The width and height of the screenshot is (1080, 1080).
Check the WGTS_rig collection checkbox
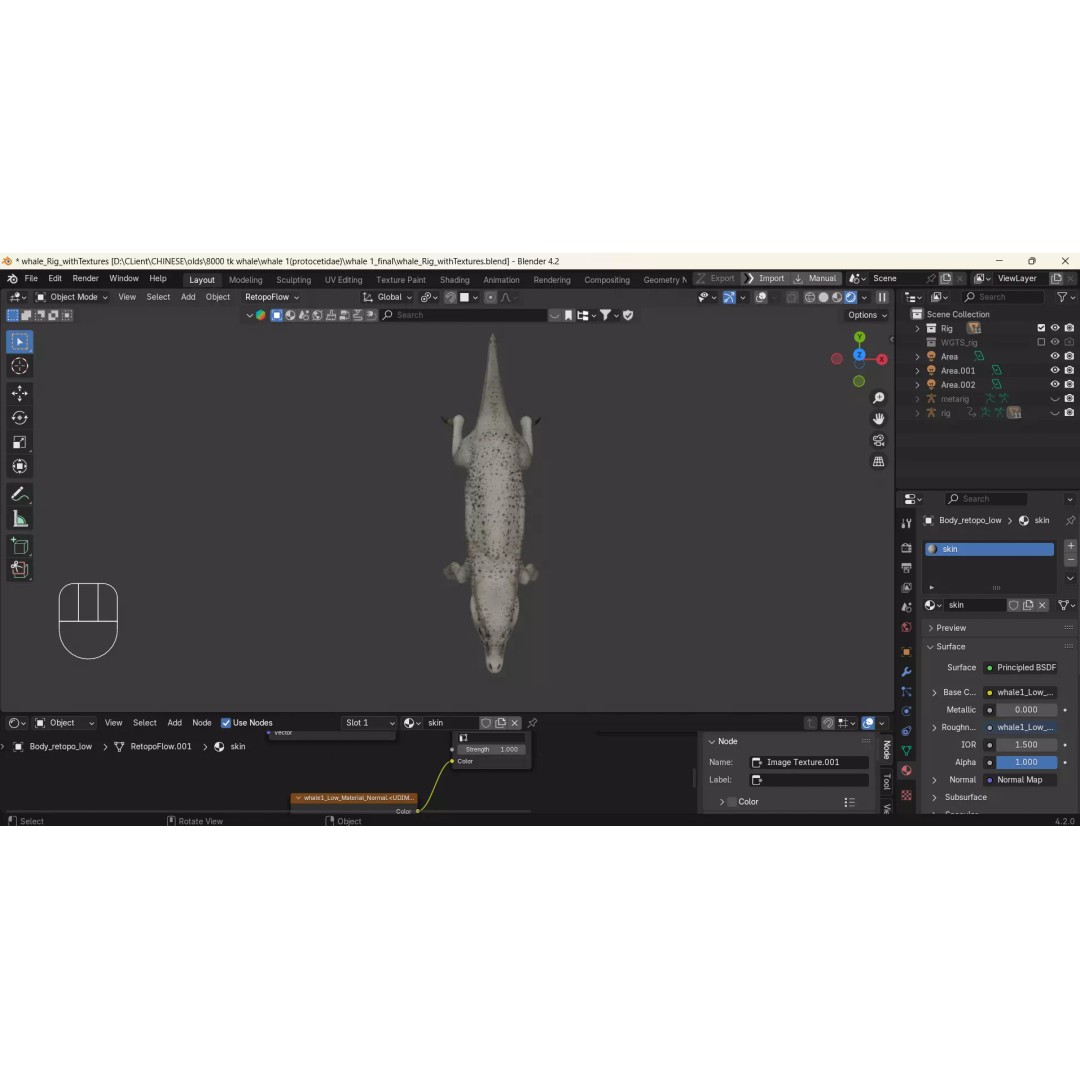[x=1041, y=342]
